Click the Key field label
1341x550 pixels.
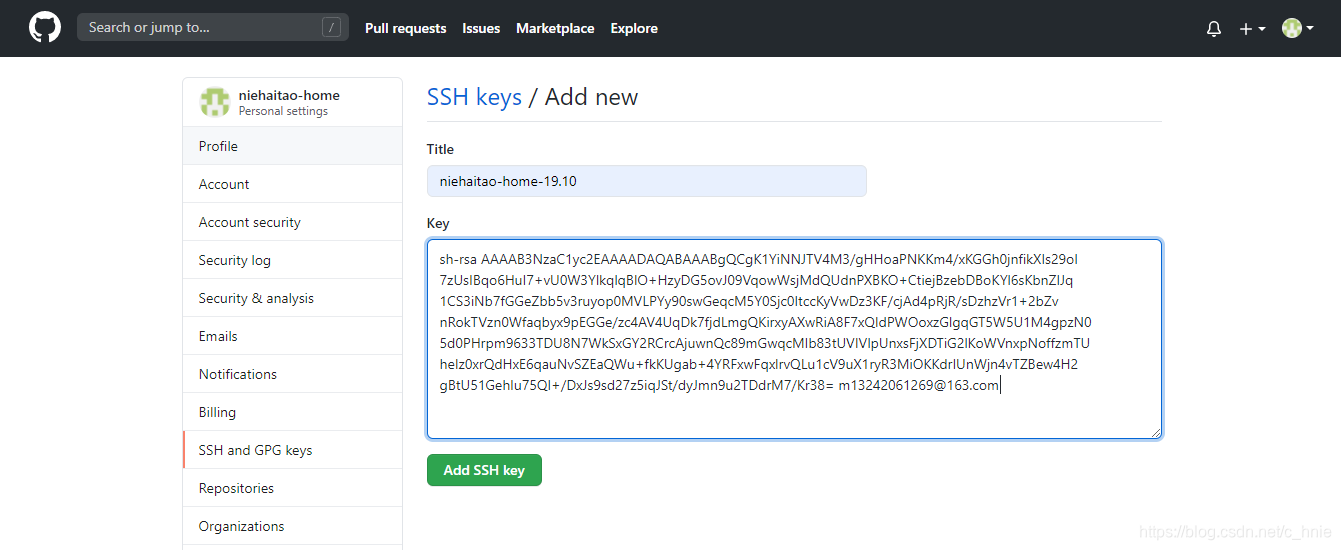point(438,223)
